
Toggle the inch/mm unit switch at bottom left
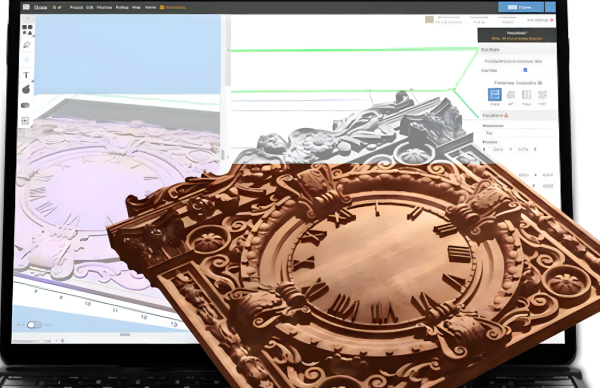pyautogui.click(x=34, y=325)
